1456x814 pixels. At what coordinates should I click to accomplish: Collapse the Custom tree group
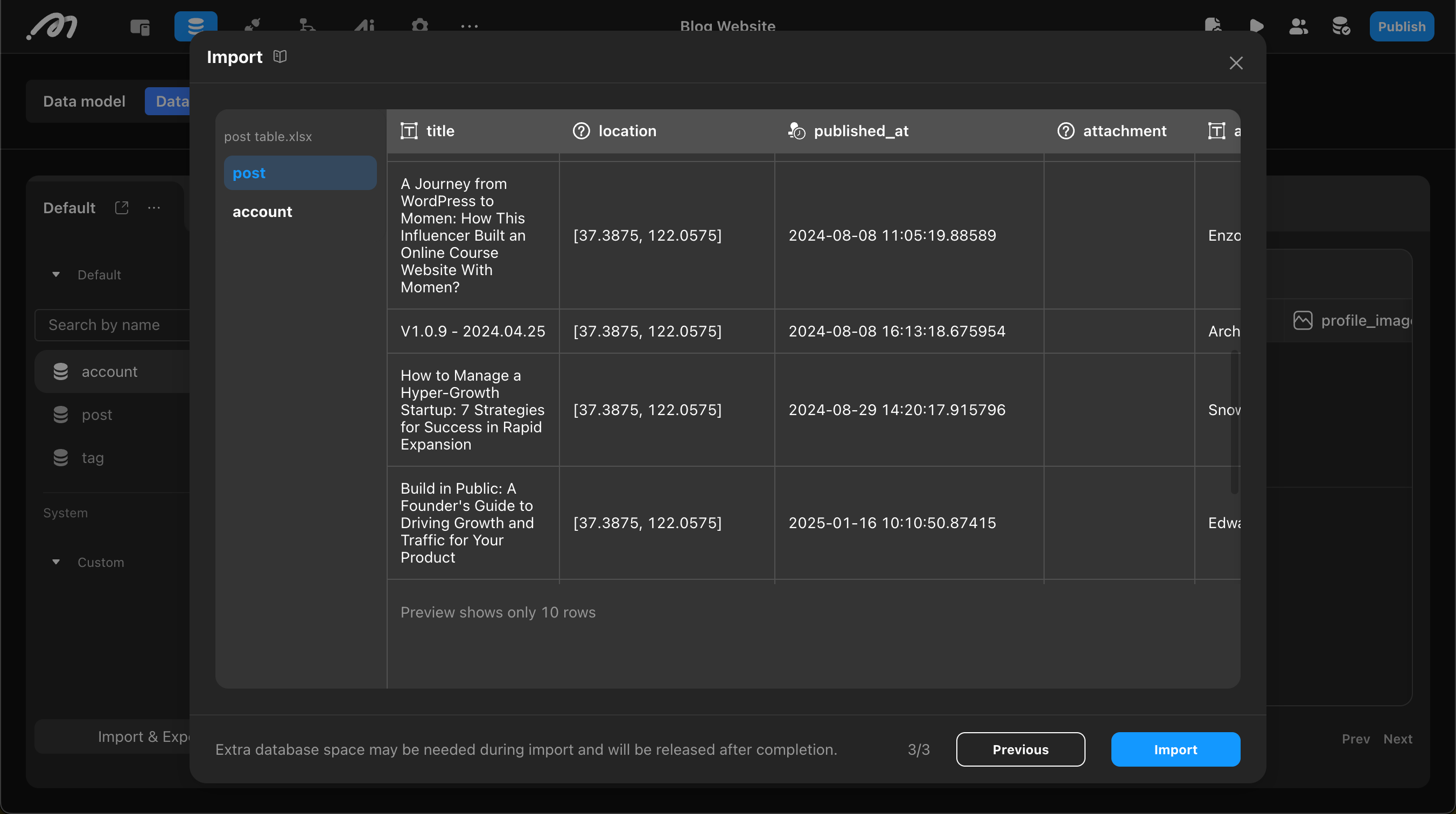56,562
